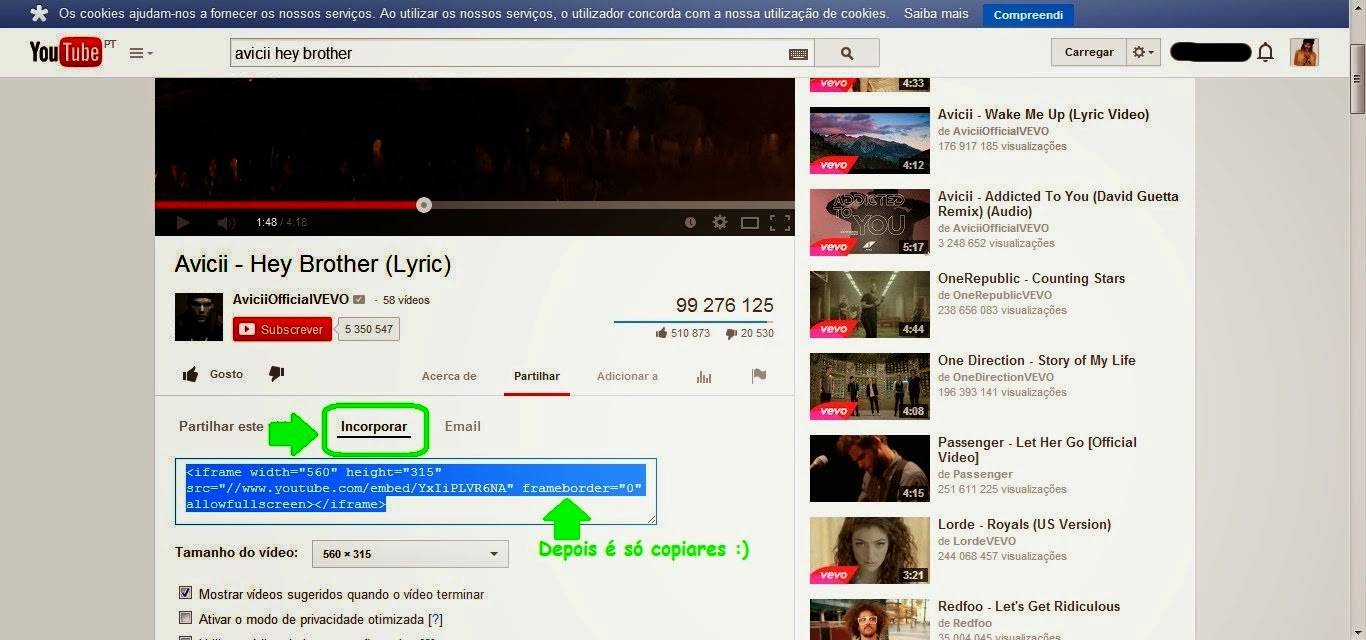Click the Subscrever button

282,329
